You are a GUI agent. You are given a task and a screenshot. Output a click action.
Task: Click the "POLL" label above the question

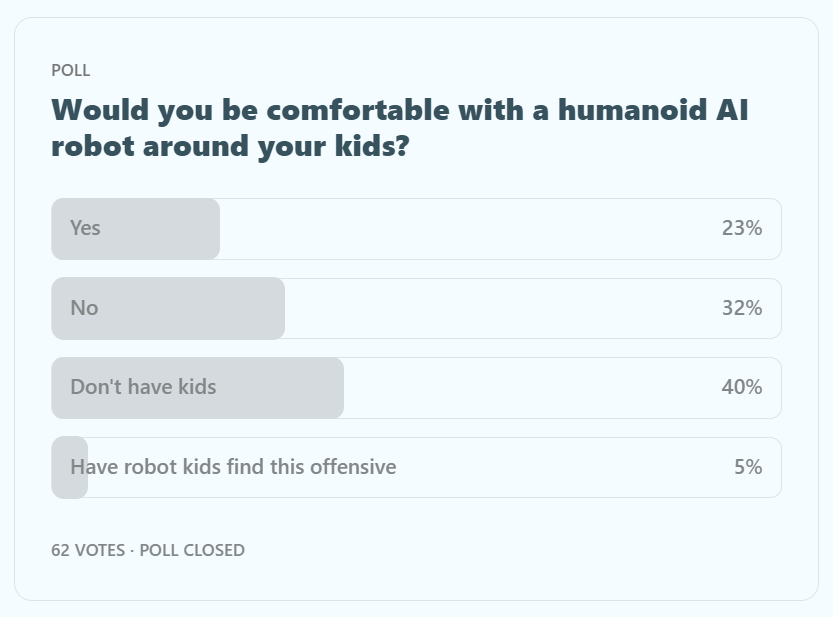click(x=71, y=70)
